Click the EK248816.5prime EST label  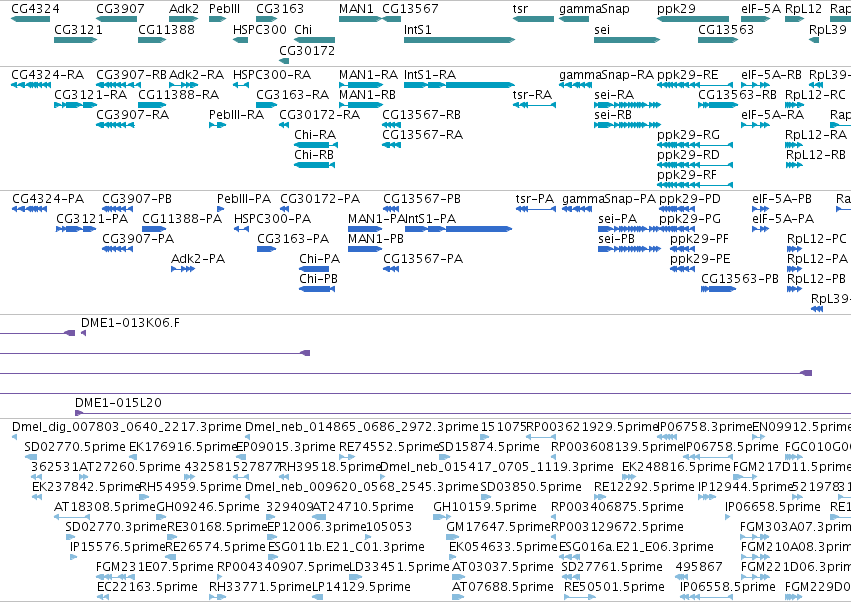[676, 467]
